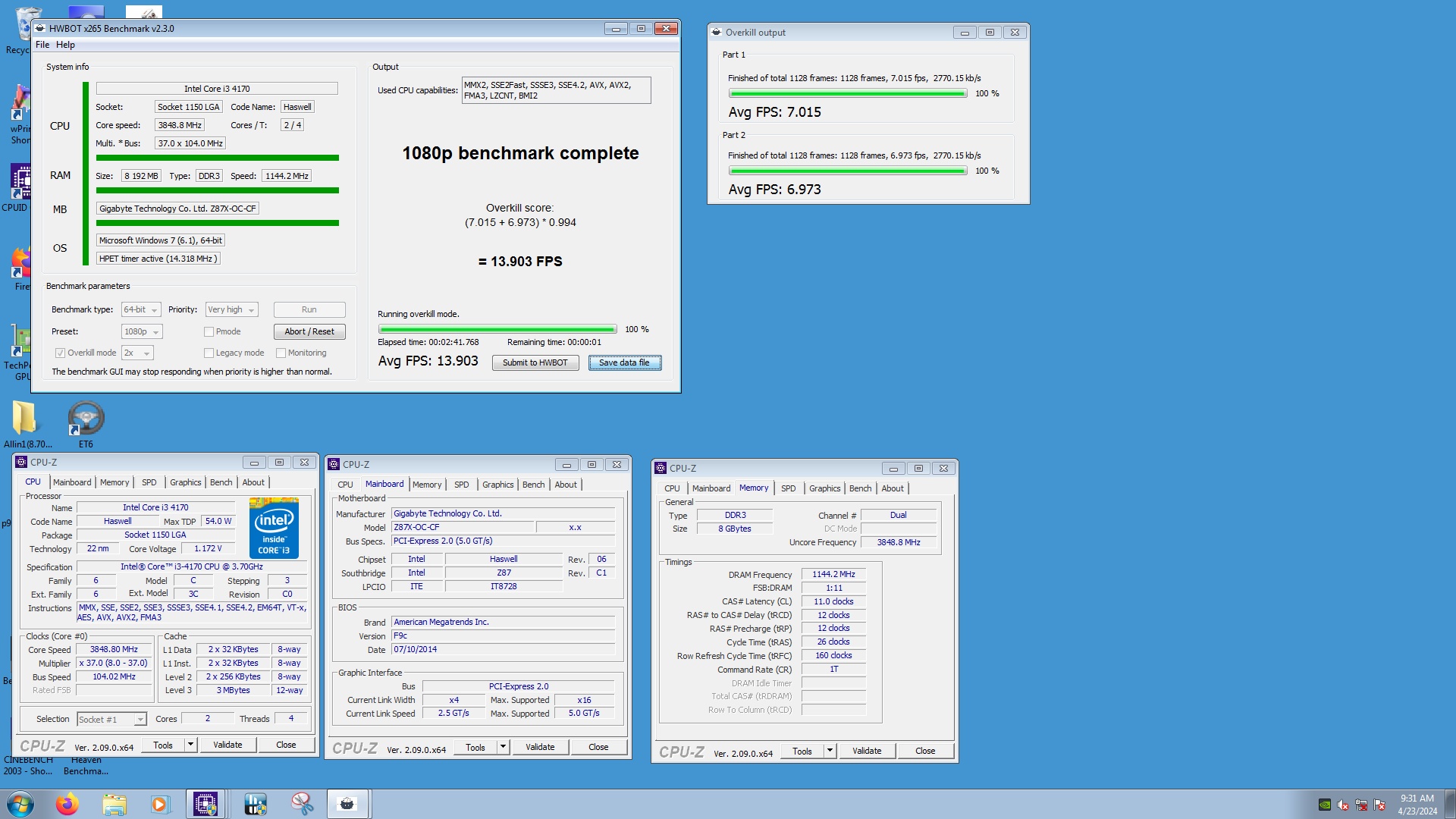
Task: Open Preset 1080p dropdown
Action: (x=142, y=331)
